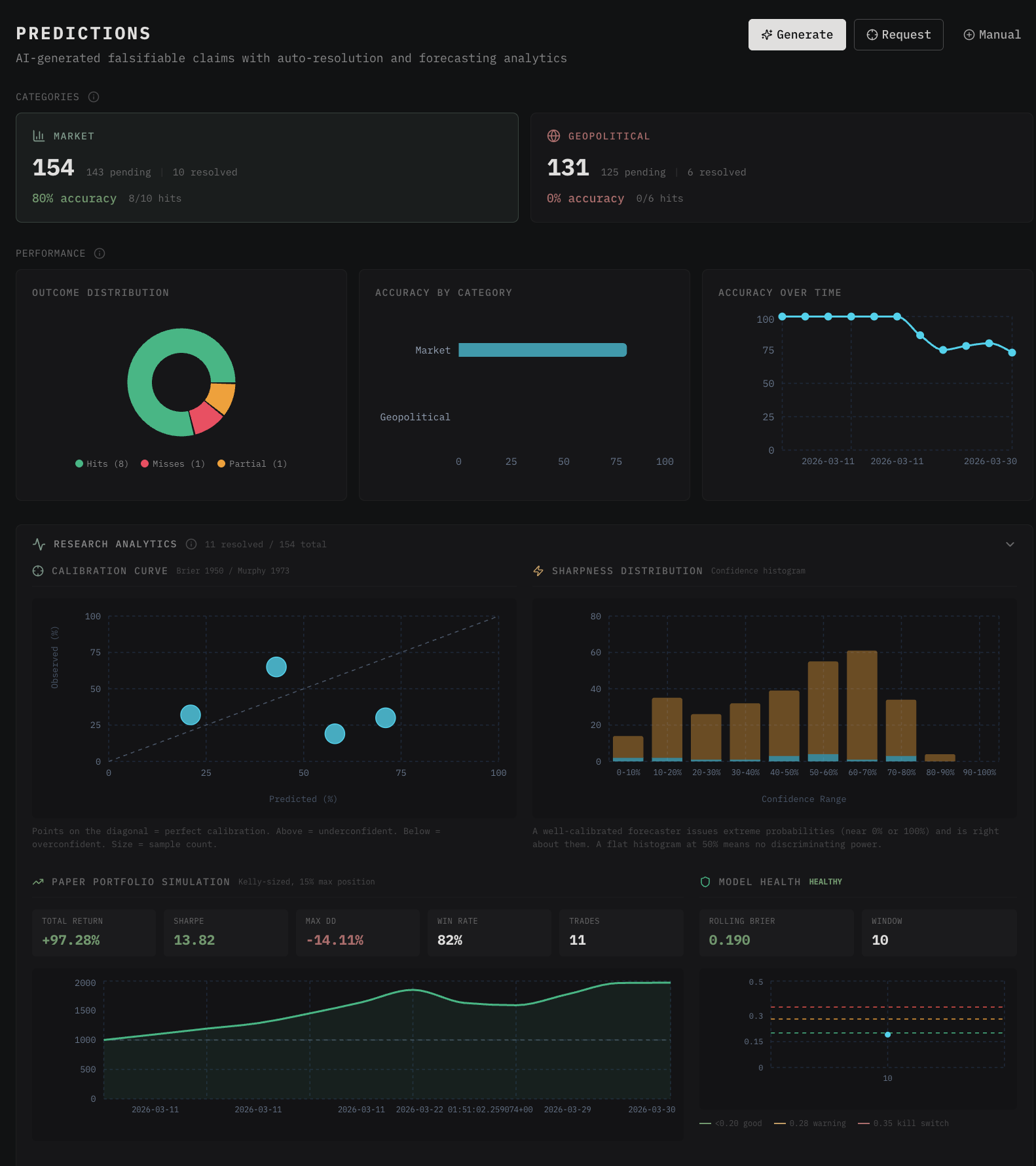Click the Misses legend red dot
This screenshot has height=1166, width=1036.
coord(145,464)
